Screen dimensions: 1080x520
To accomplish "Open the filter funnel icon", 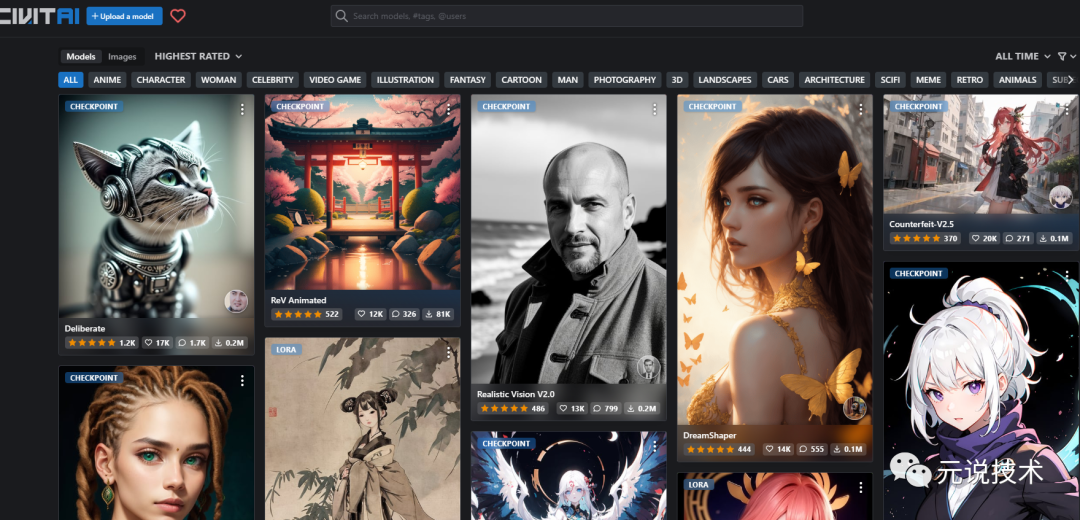I will 1062,56.
